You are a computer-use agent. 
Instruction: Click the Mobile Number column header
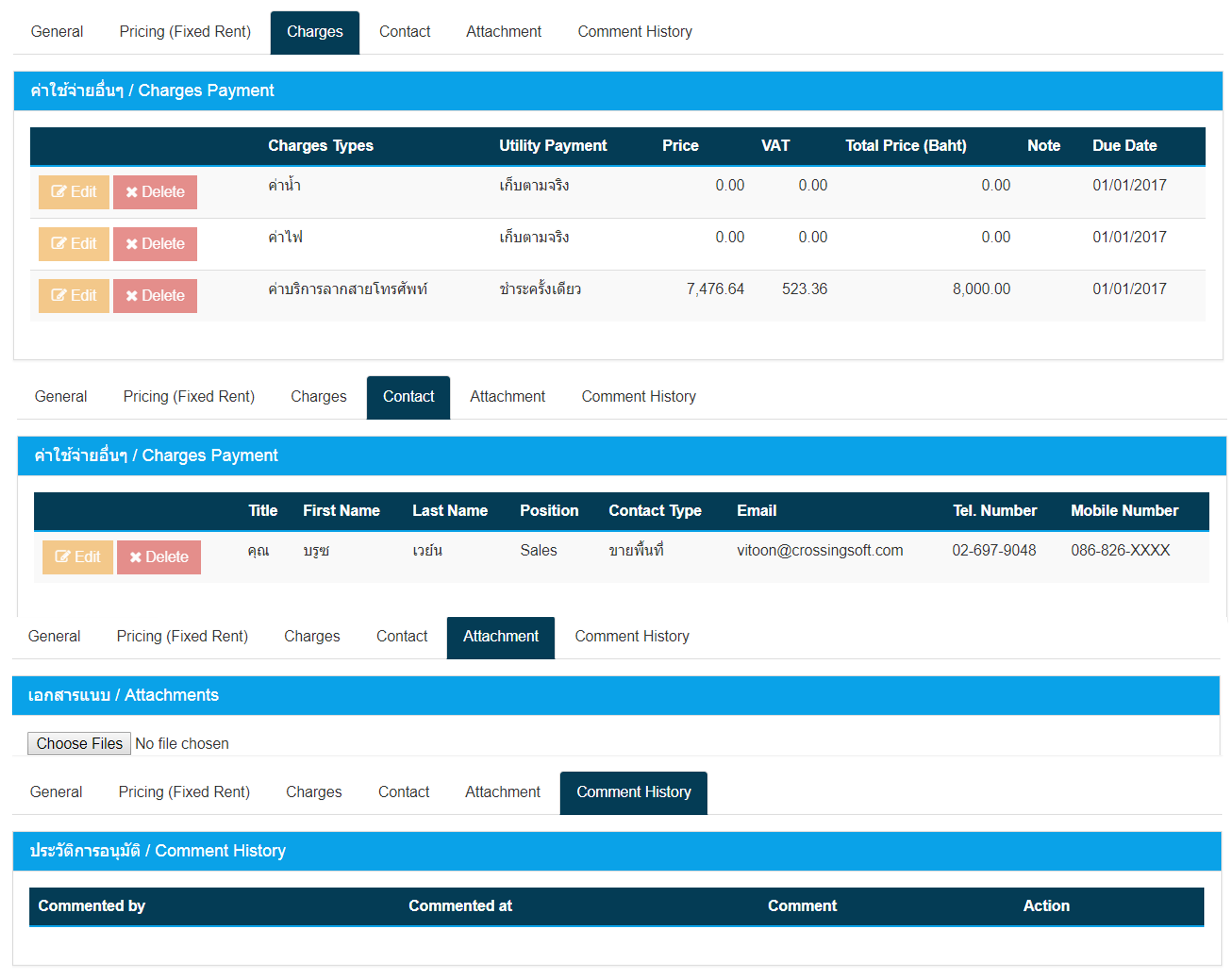pos(1125,512)
